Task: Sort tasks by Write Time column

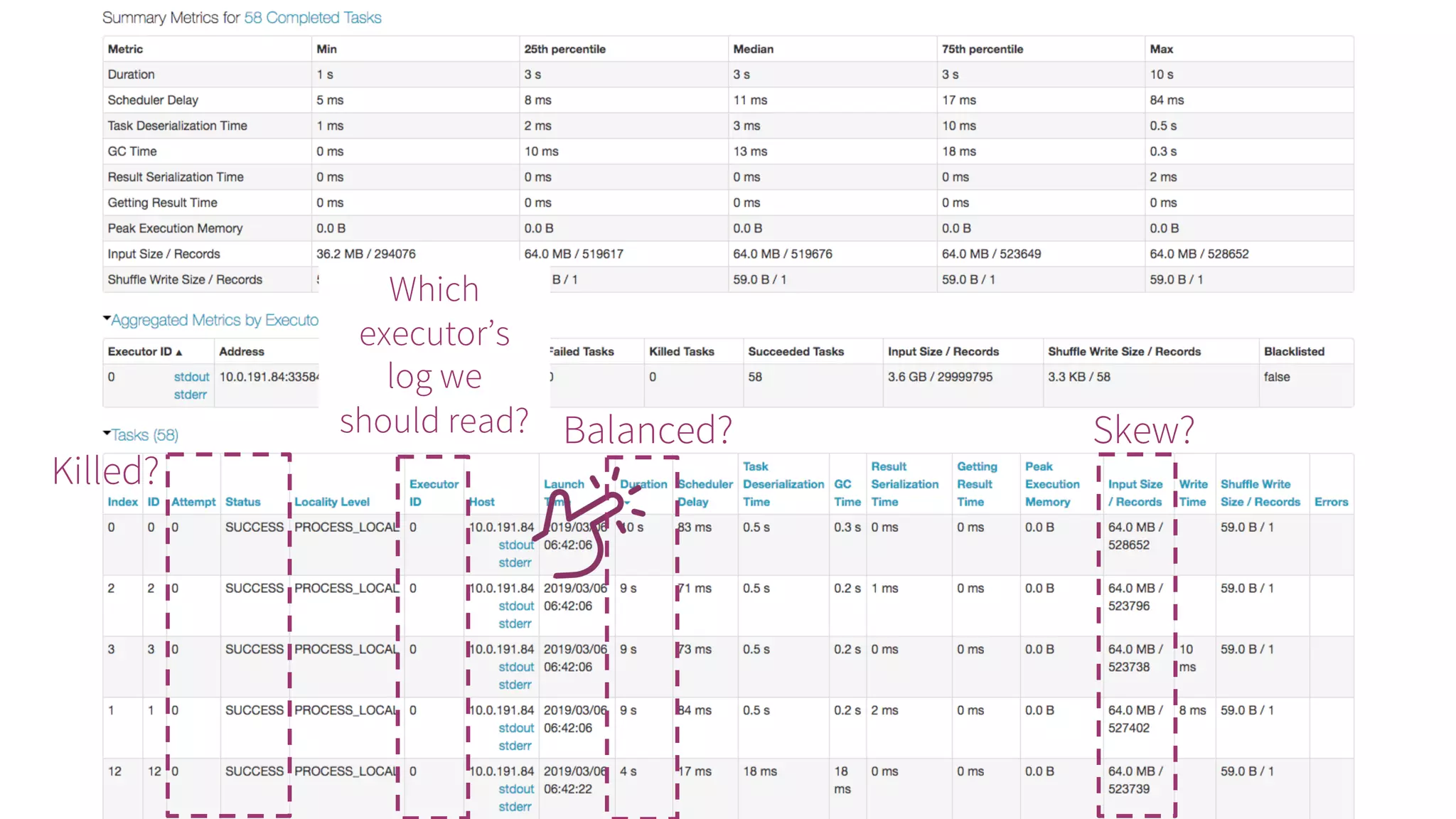Action: tap(1193, 493)
